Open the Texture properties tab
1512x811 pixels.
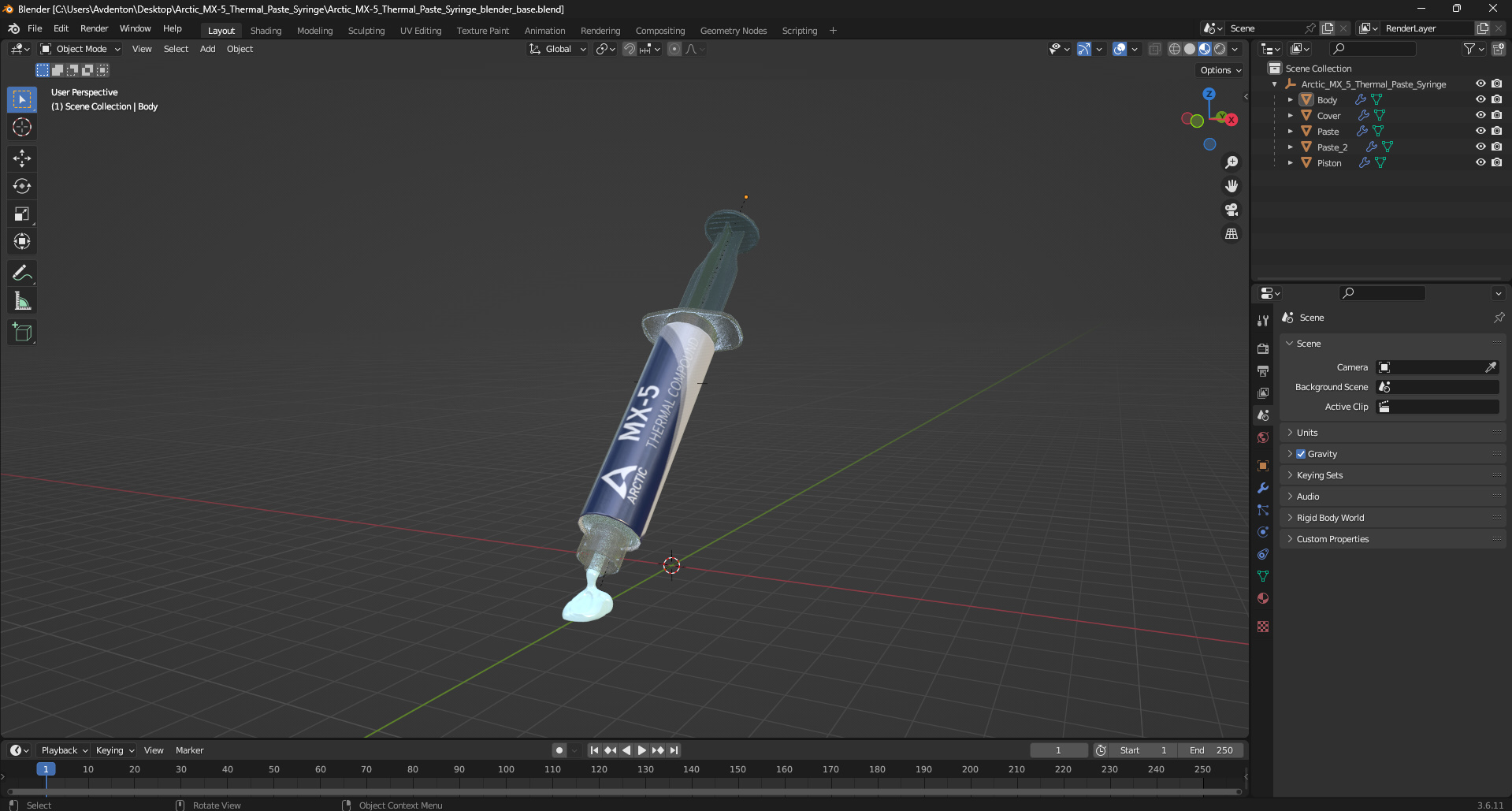coord(1263,627)
